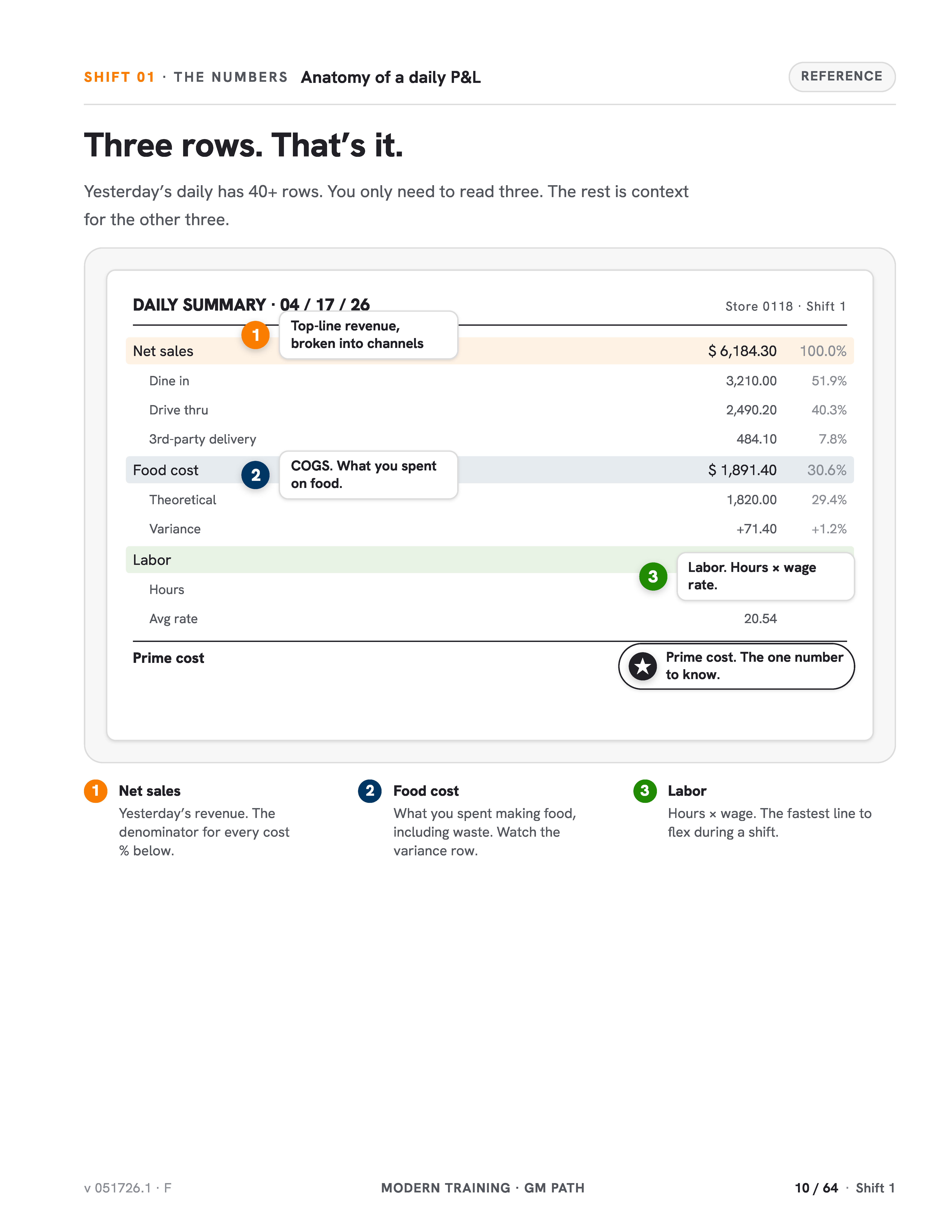Screen dimensions: 952x1232
Task: Click the blue number 2 callout badge
Action: [256, 475]
